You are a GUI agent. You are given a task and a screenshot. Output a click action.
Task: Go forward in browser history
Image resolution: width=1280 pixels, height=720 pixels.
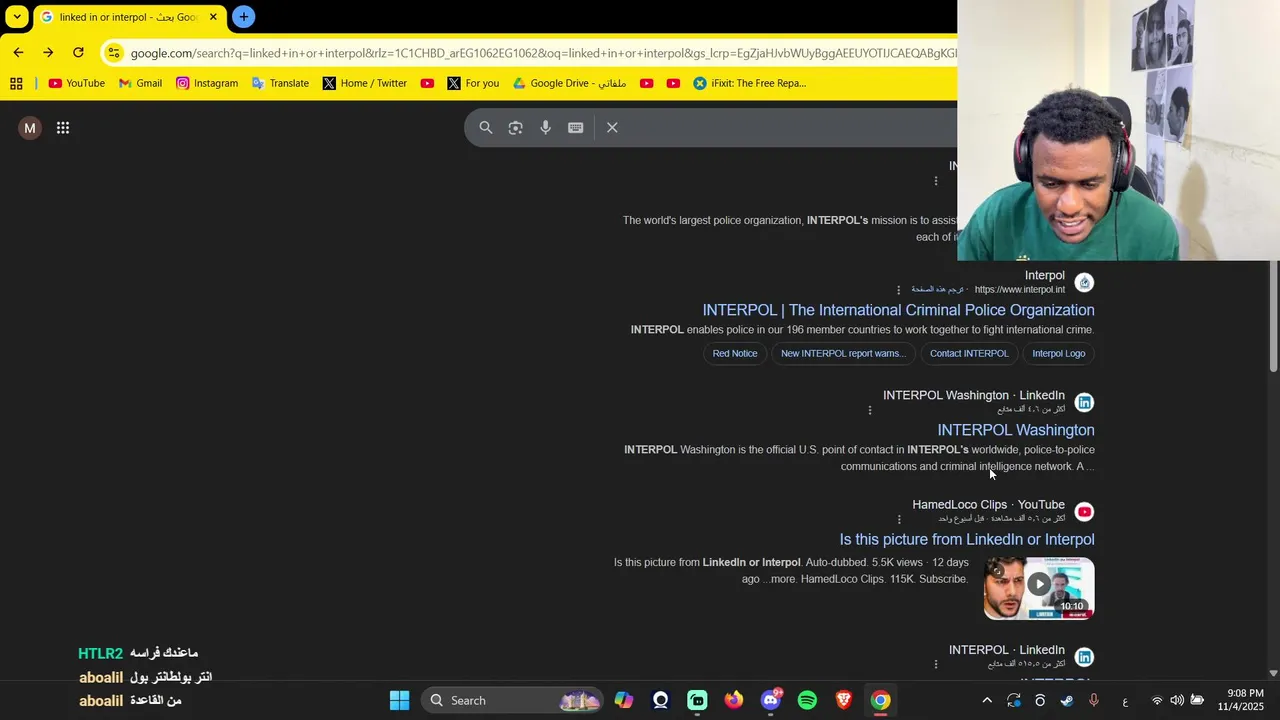click(x=48, y=53)
